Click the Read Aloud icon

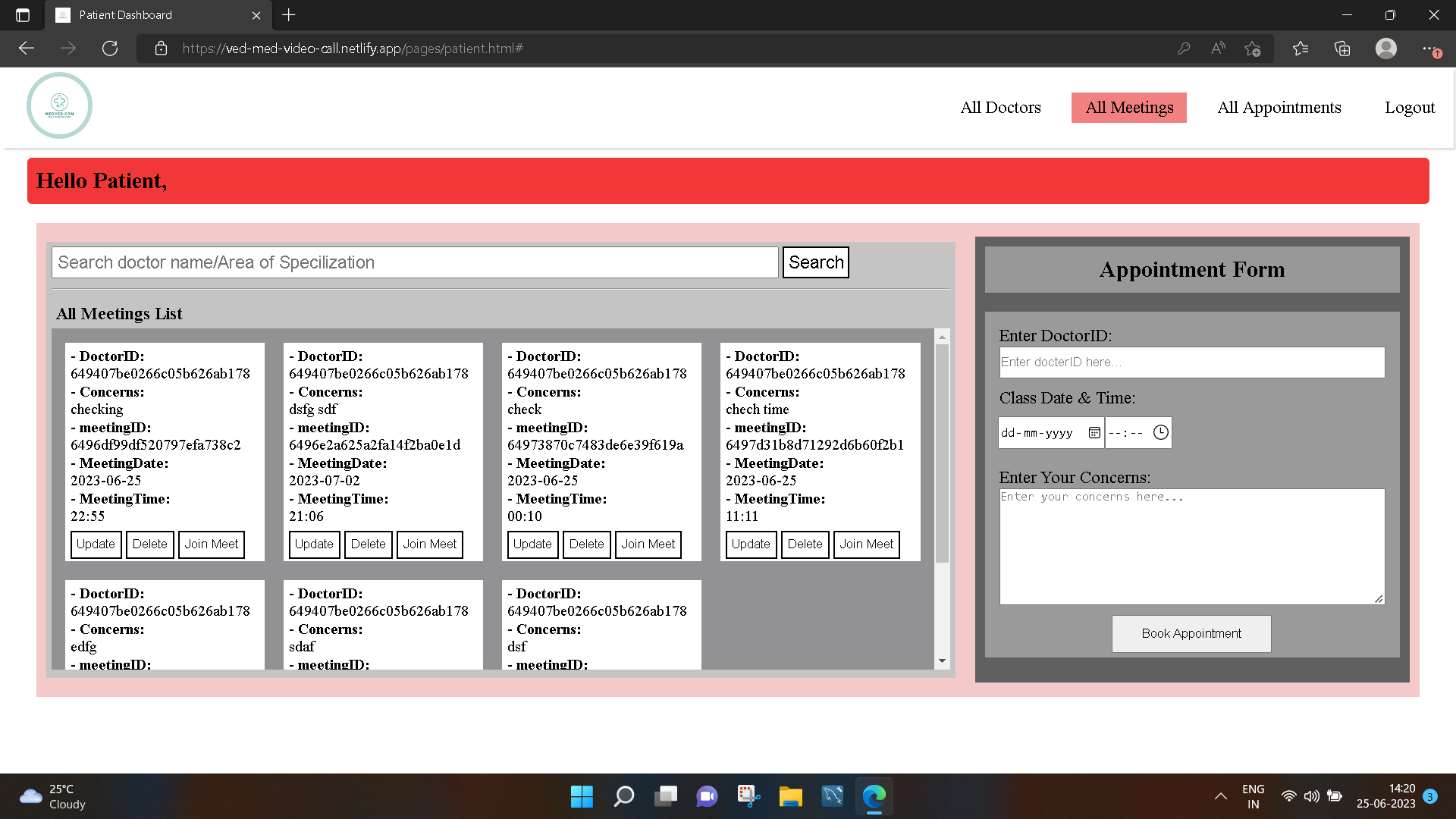1218,49
